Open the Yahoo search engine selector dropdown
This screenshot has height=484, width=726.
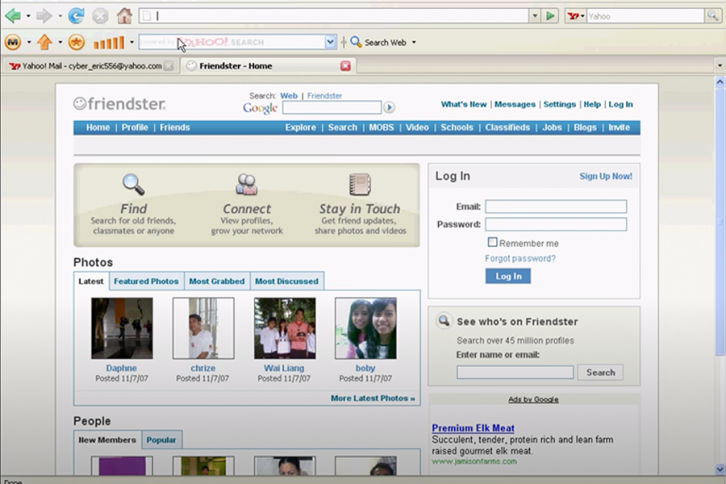click(x=582, y=16)
